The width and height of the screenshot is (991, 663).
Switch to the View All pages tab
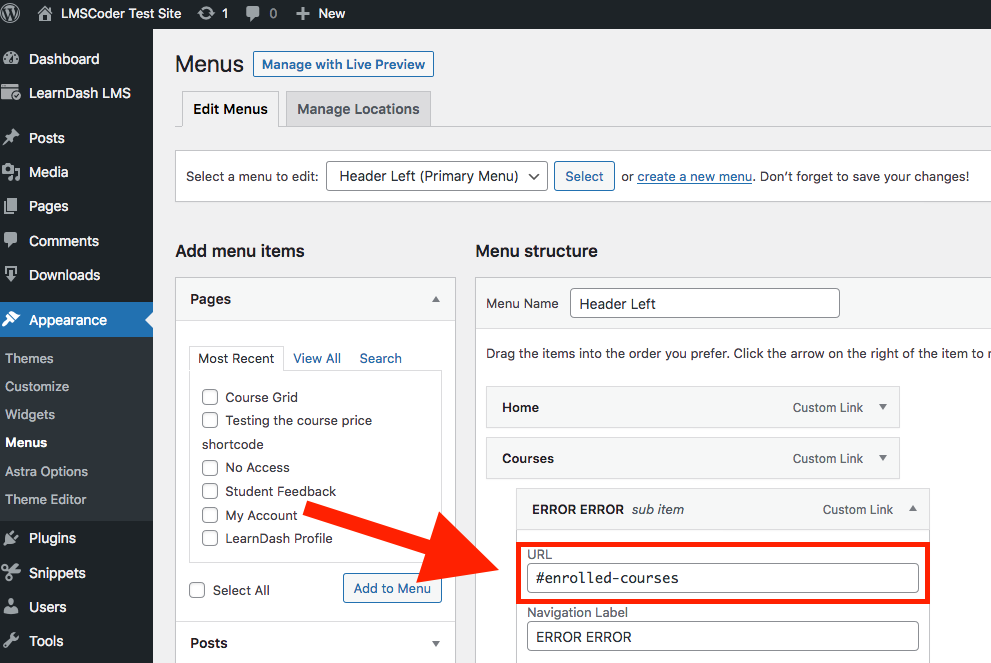[x=317, y=358]
